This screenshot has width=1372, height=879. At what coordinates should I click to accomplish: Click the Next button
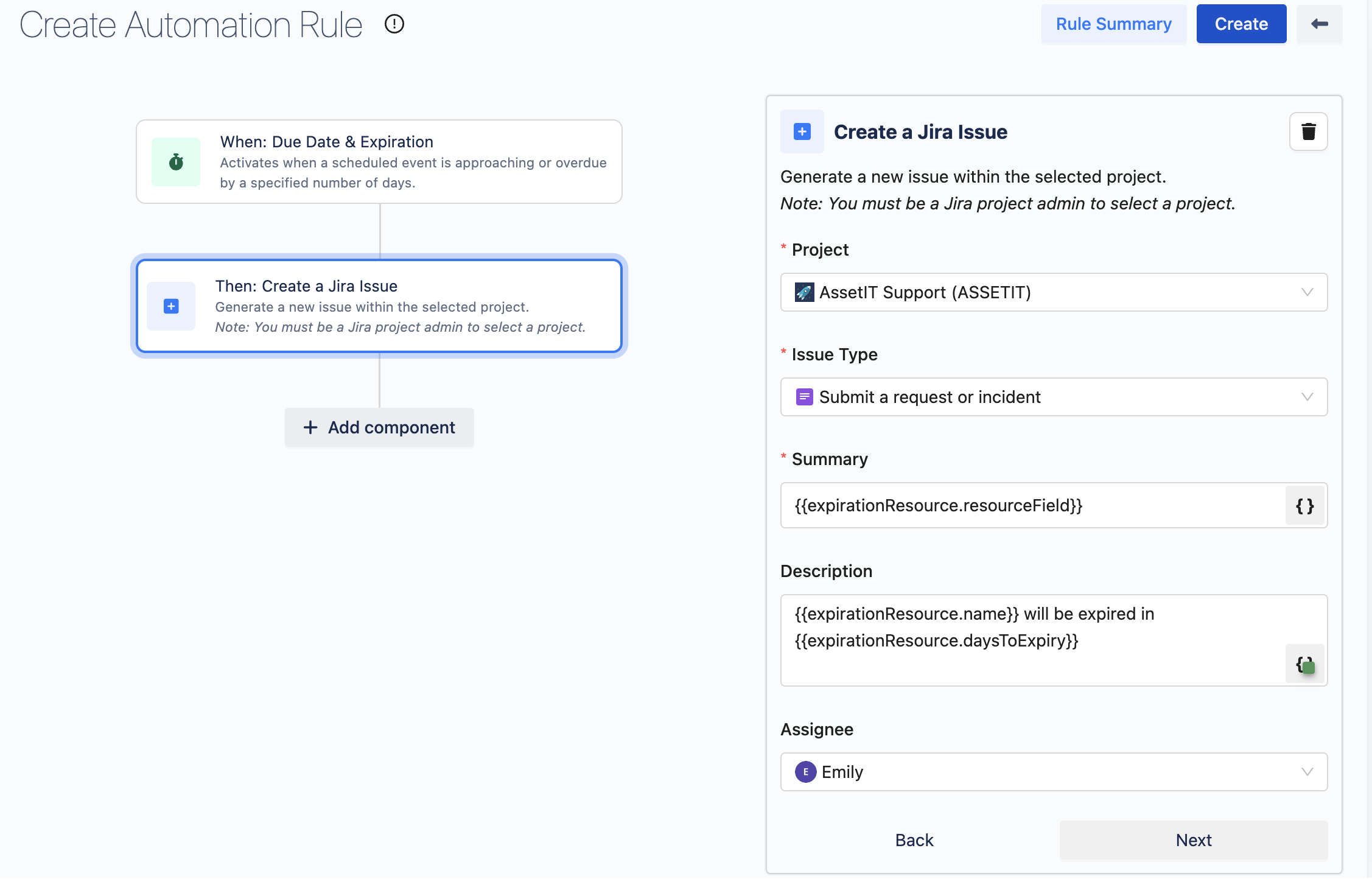point(1193,841)
